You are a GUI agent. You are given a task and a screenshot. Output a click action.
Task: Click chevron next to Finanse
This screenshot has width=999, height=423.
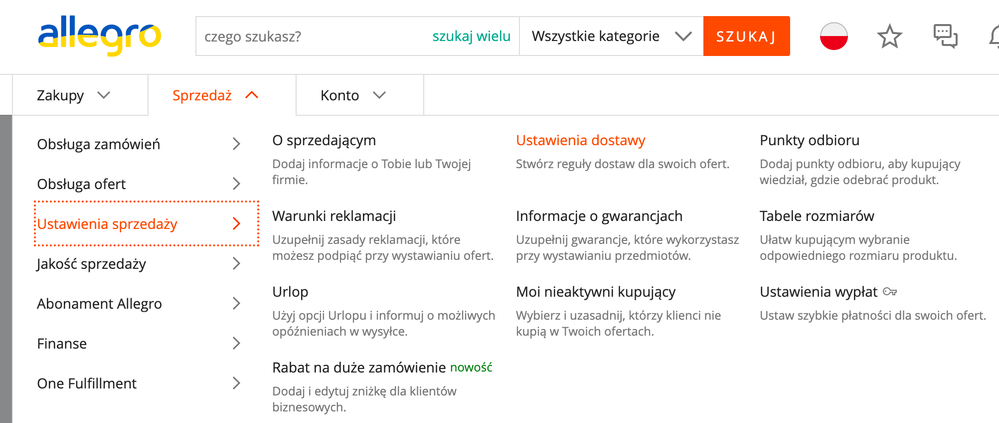click(x=236, y=343)
